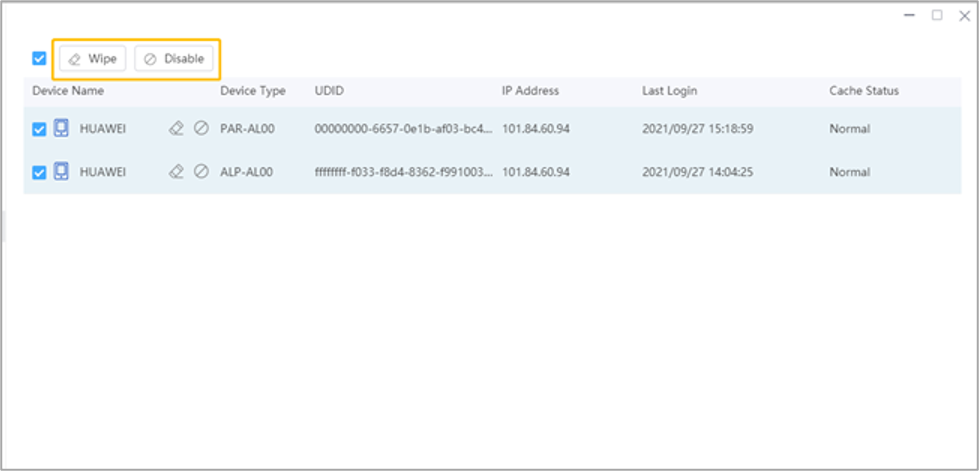Toggle the select-all devices checkbox
The width and height of the screenshot is (980, 472).
point(39,59)
